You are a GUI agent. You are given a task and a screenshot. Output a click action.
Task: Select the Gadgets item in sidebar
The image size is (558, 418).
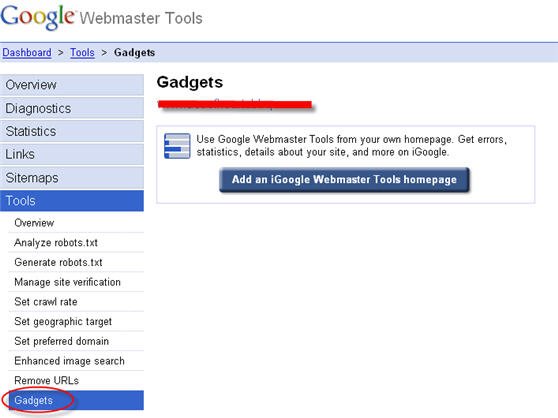click(76, 400)
